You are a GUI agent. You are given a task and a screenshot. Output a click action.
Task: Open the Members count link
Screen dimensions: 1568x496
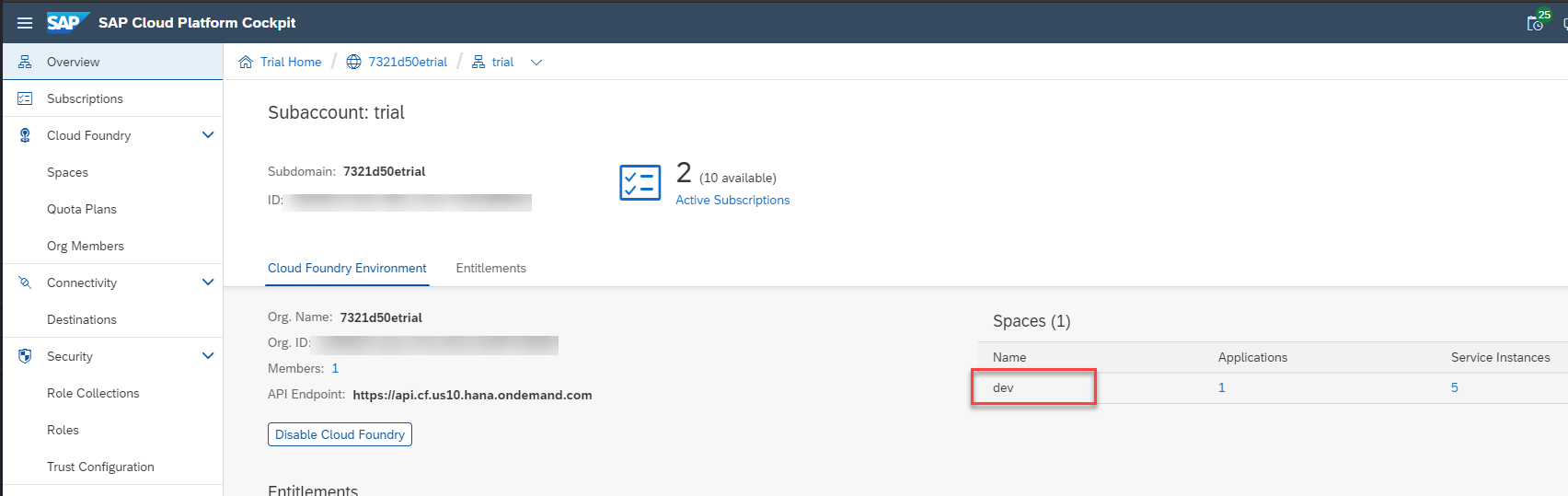coord(335,368)
